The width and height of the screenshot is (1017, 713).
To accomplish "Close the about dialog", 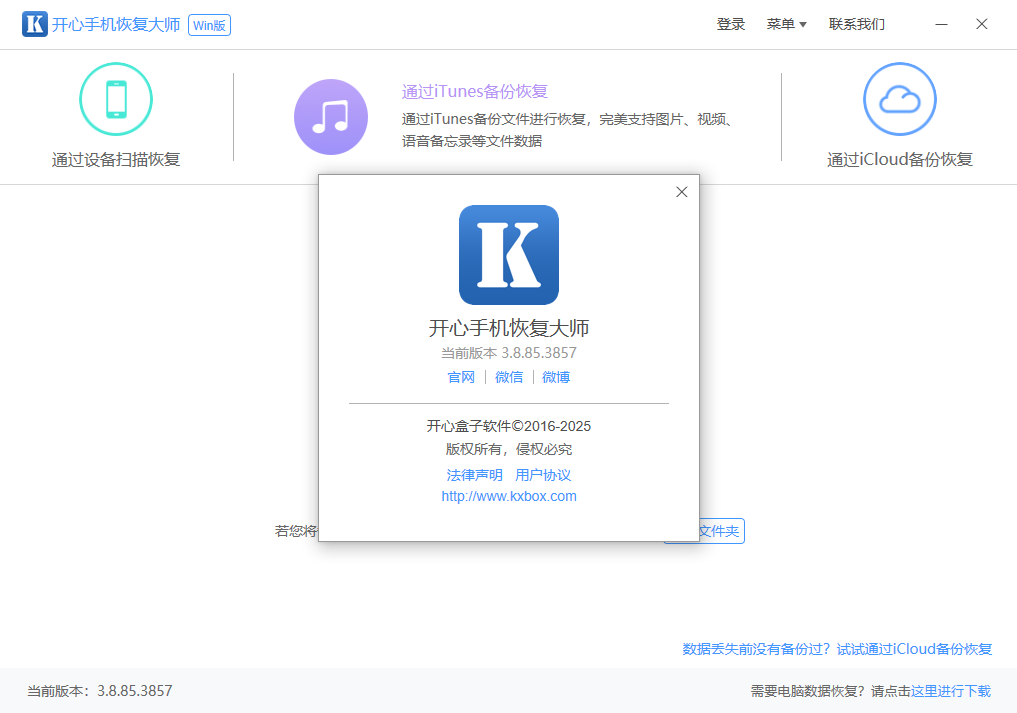I will point(682,192).
